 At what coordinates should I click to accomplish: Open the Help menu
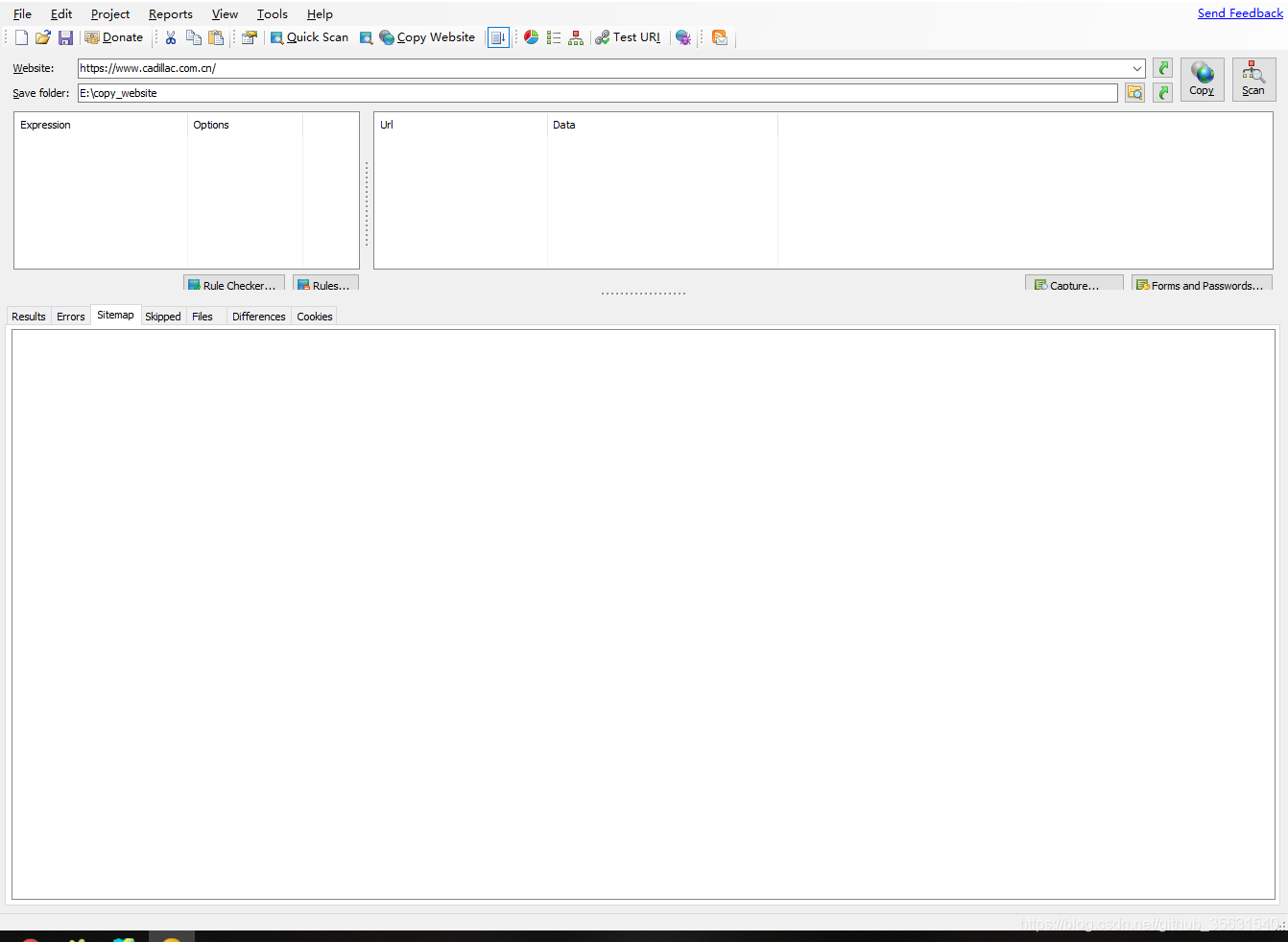point(320,14)
